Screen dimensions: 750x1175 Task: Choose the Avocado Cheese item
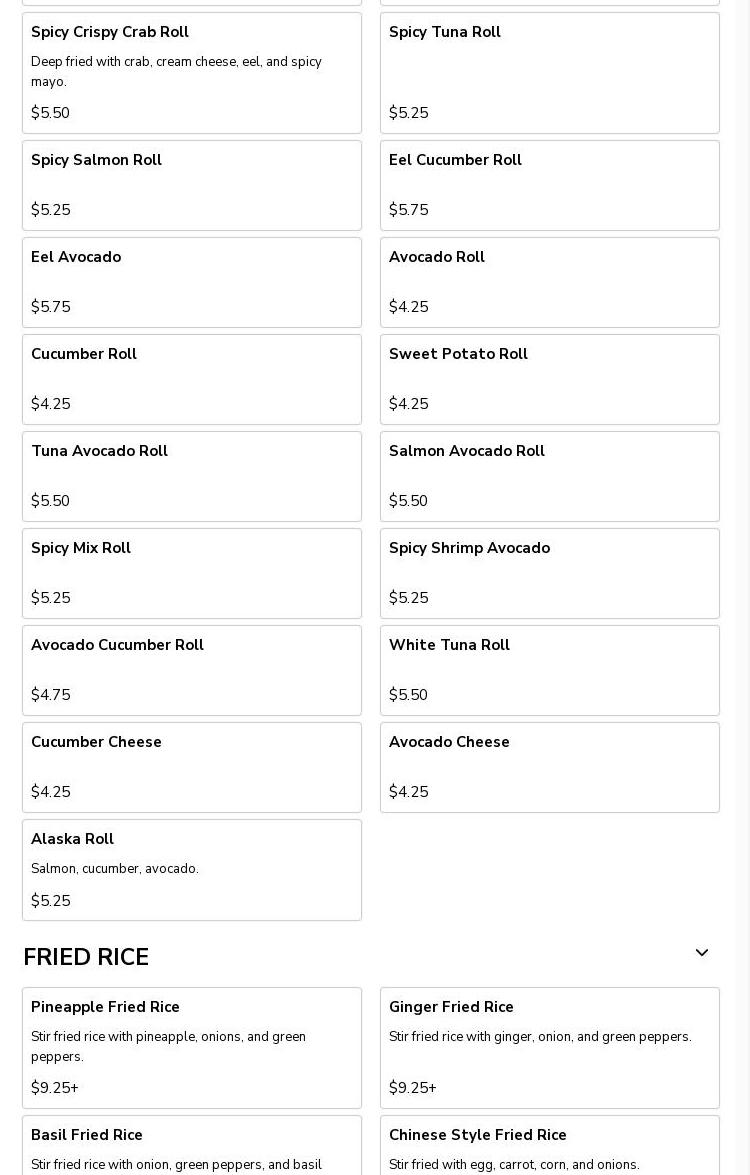pos(550,767)
